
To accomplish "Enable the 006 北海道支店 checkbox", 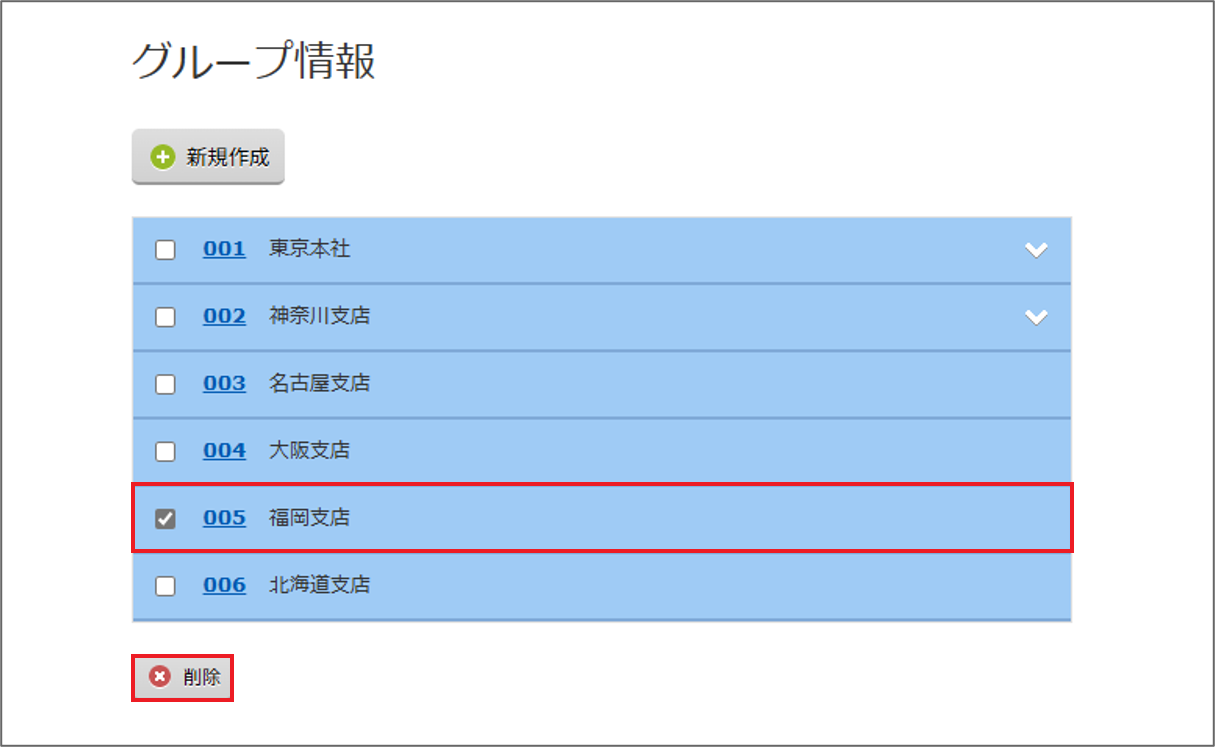I will (x=166, y=585).
